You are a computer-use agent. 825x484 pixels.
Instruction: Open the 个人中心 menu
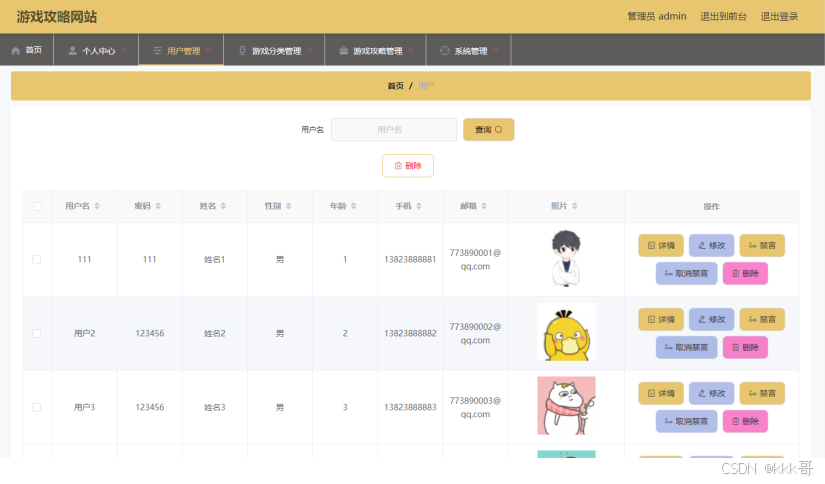click(x=96, y=50)
